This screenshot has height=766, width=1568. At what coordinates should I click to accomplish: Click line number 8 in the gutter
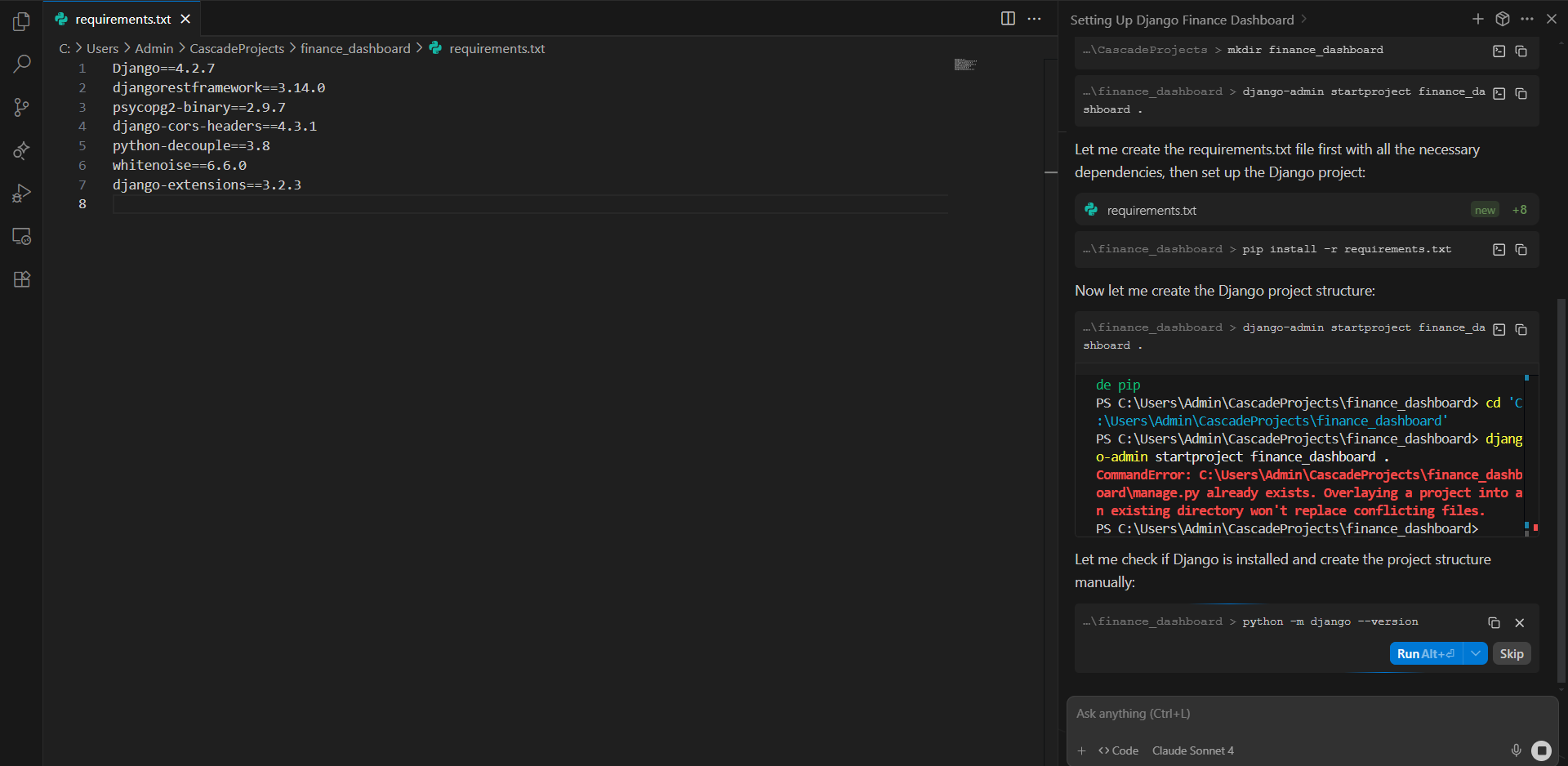click(x=82, y=204)
